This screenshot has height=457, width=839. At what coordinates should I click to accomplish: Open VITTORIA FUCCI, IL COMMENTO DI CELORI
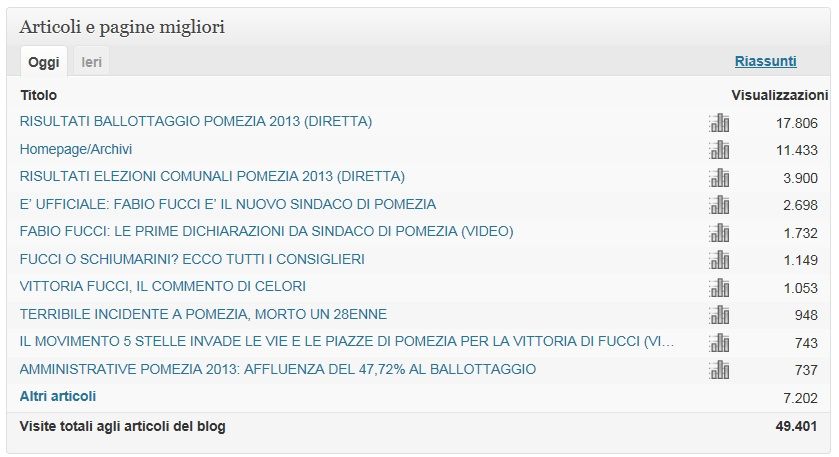point(163,286)
